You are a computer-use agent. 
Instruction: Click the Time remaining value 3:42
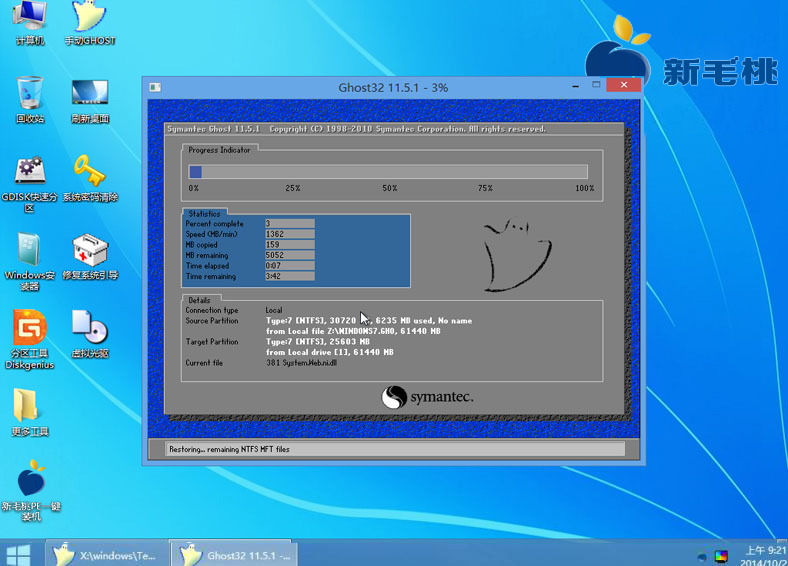[x=290, y=276]
